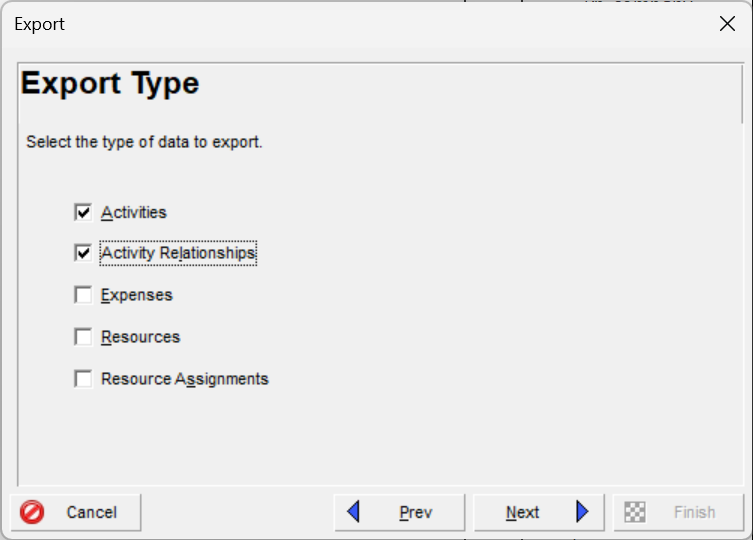Click the Resource Assignments label text
The width and height of the screenshot is (753, 540).
[x=185, y=379]
